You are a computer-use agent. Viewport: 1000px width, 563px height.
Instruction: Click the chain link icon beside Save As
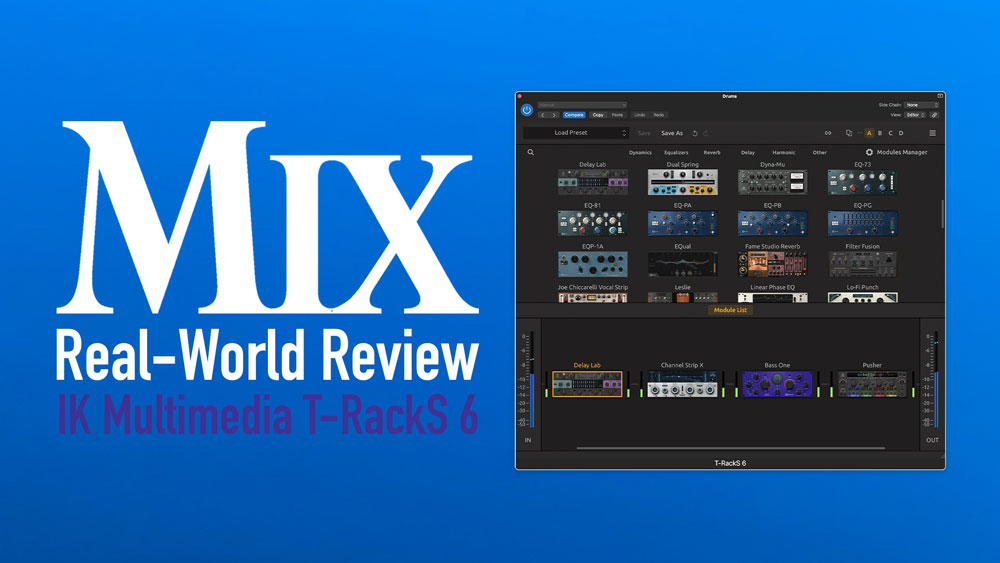(828, 133)
